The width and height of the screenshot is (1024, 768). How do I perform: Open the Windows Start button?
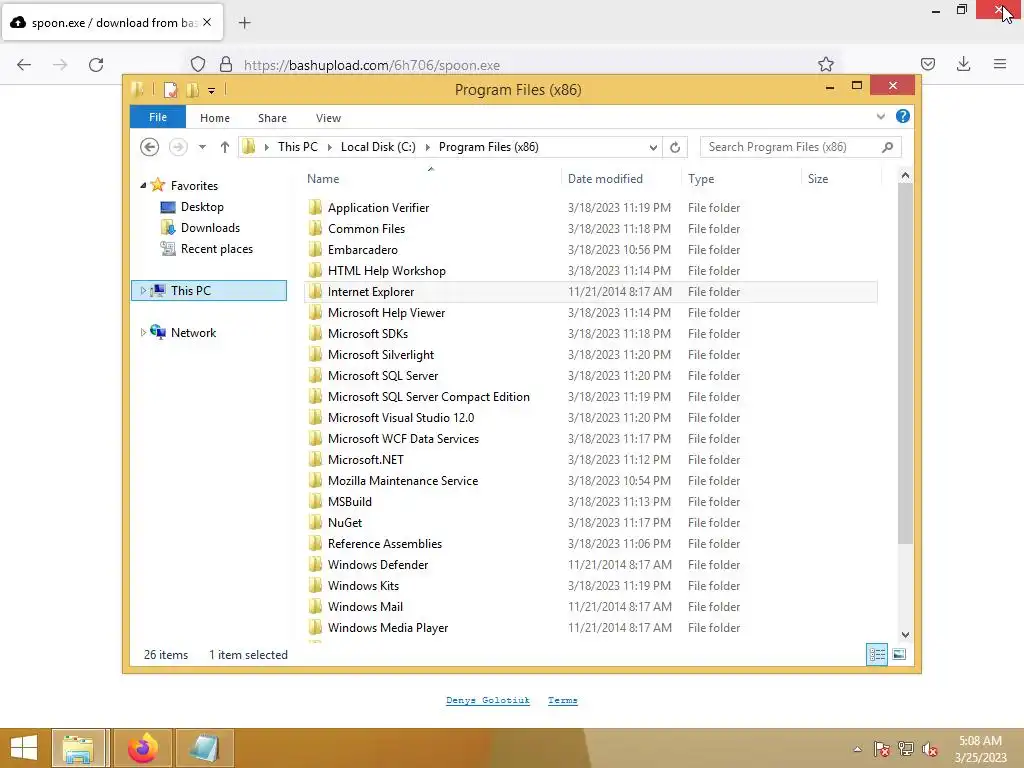click(24, 748)
